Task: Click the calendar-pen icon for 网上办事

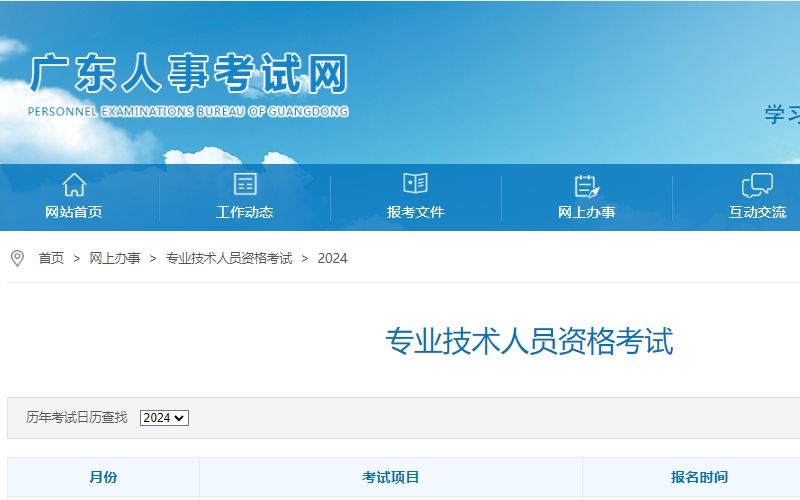Action: click(586, 185)
